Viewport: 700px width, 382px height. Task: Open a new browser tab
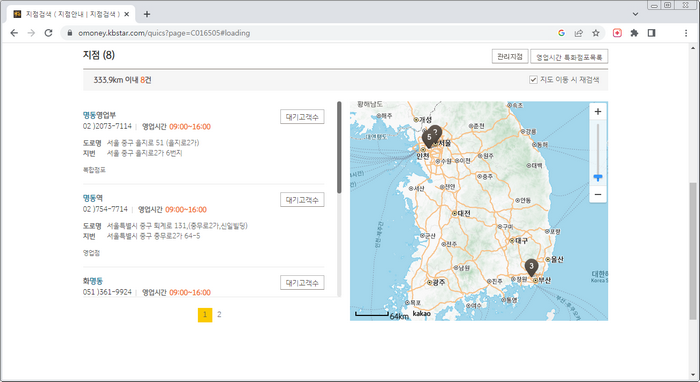(147, 14)
